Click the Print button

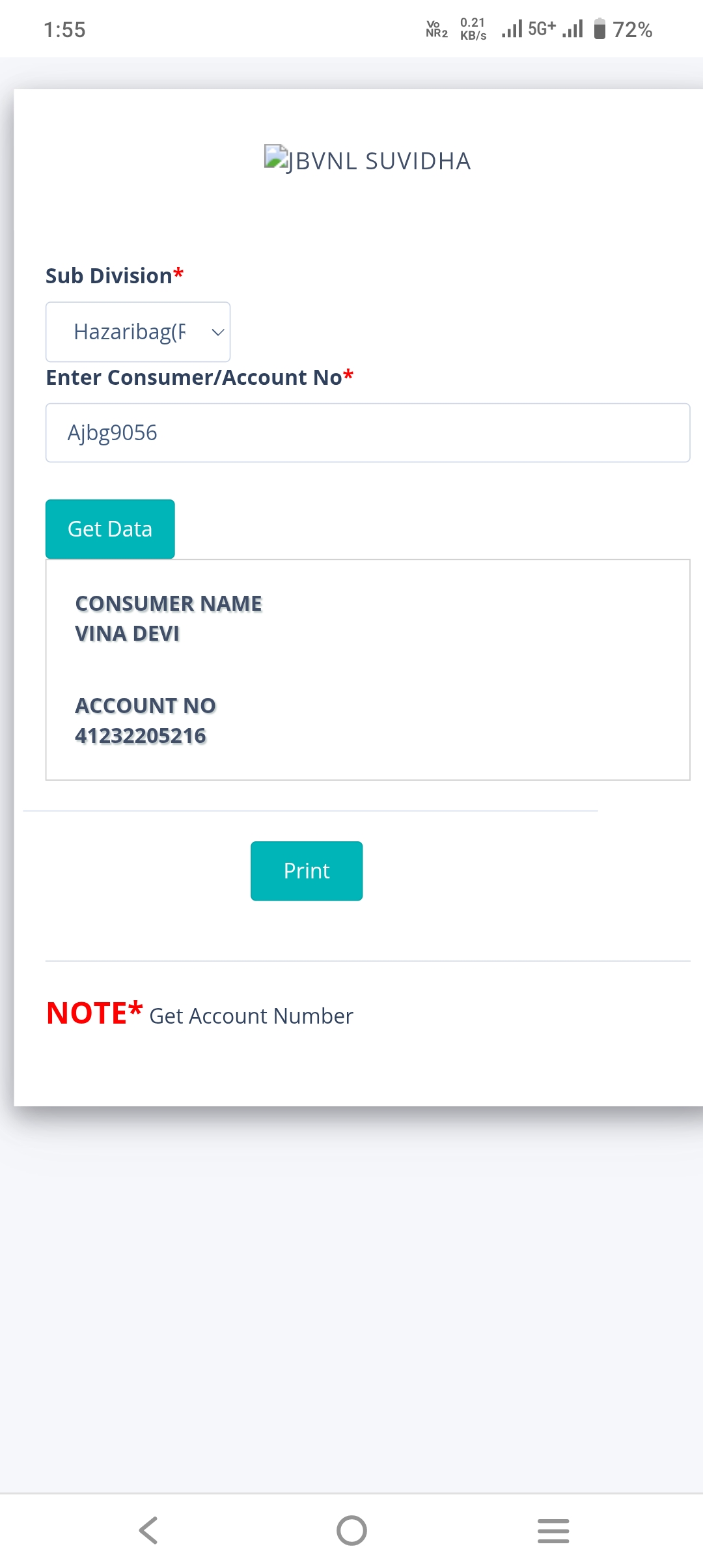(307, 871)
